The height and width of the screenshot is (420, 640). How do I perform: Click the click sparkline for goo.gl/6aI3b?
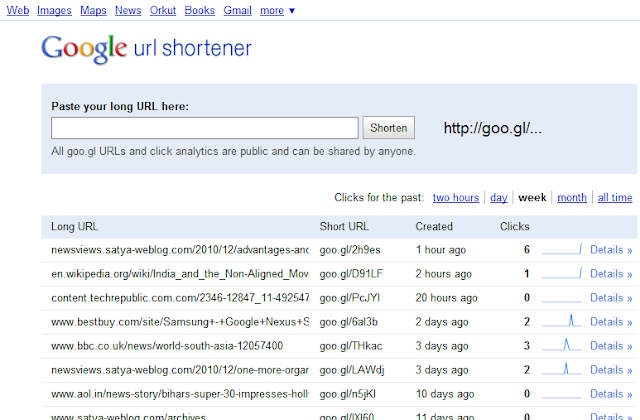click(562, 321)
